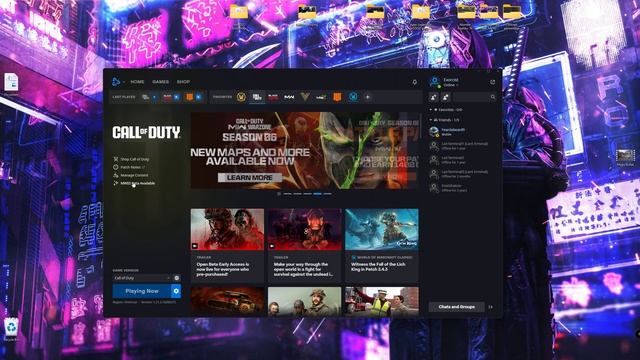This screenshot has width=640, height=360.
Task: Click the pop-out social panel icon
Action: point(493,82)
